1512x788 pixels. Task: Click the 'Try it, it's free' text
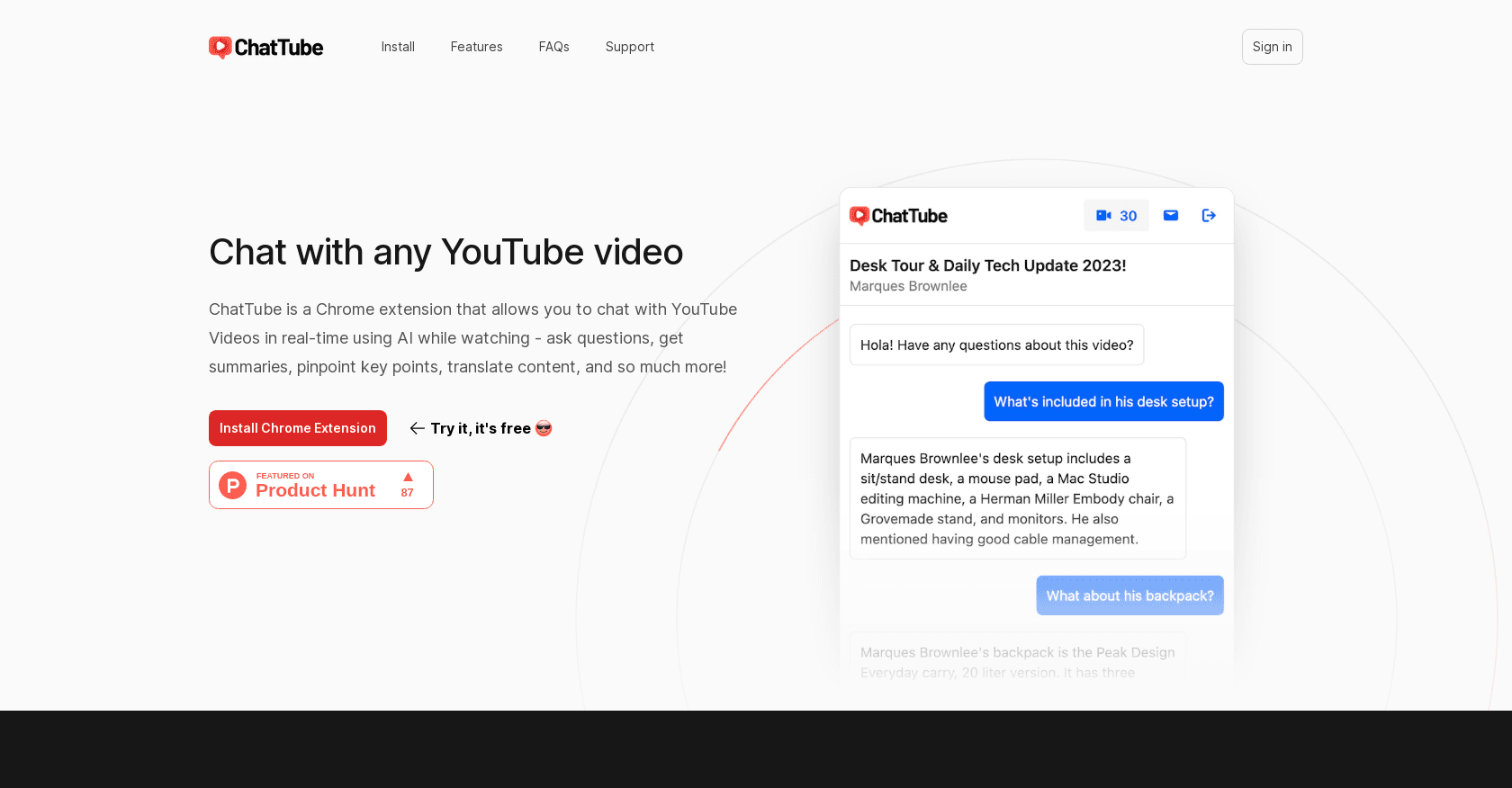(x=481, y=428)
